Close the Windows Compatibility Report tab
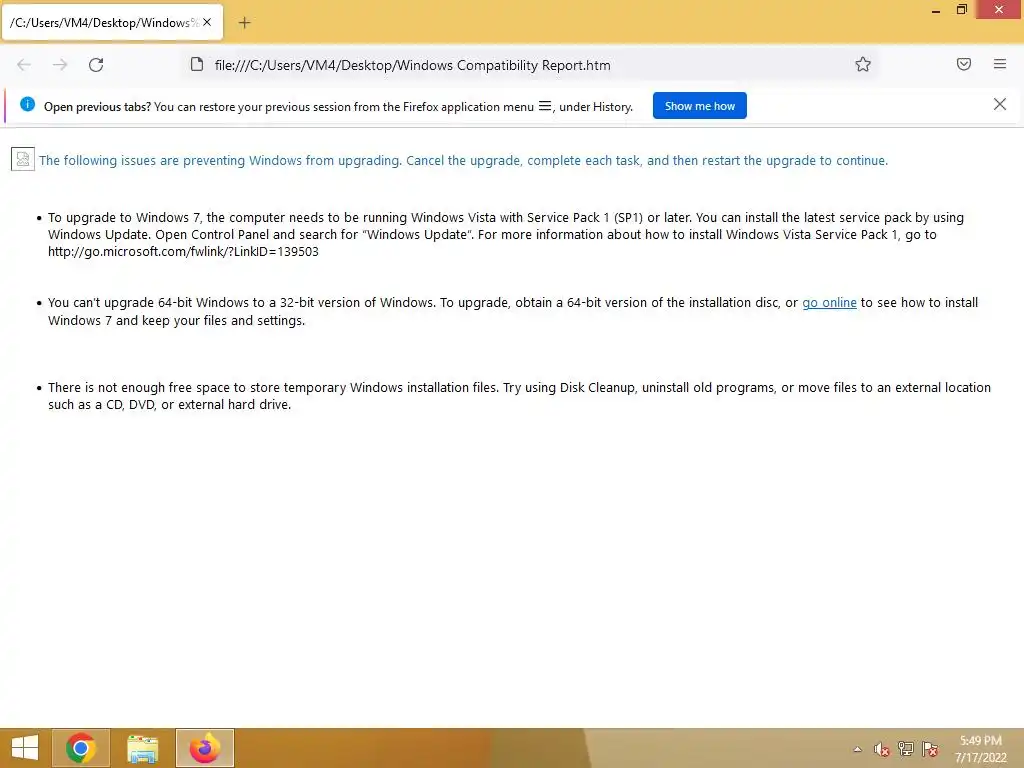 tap(207, 22)
